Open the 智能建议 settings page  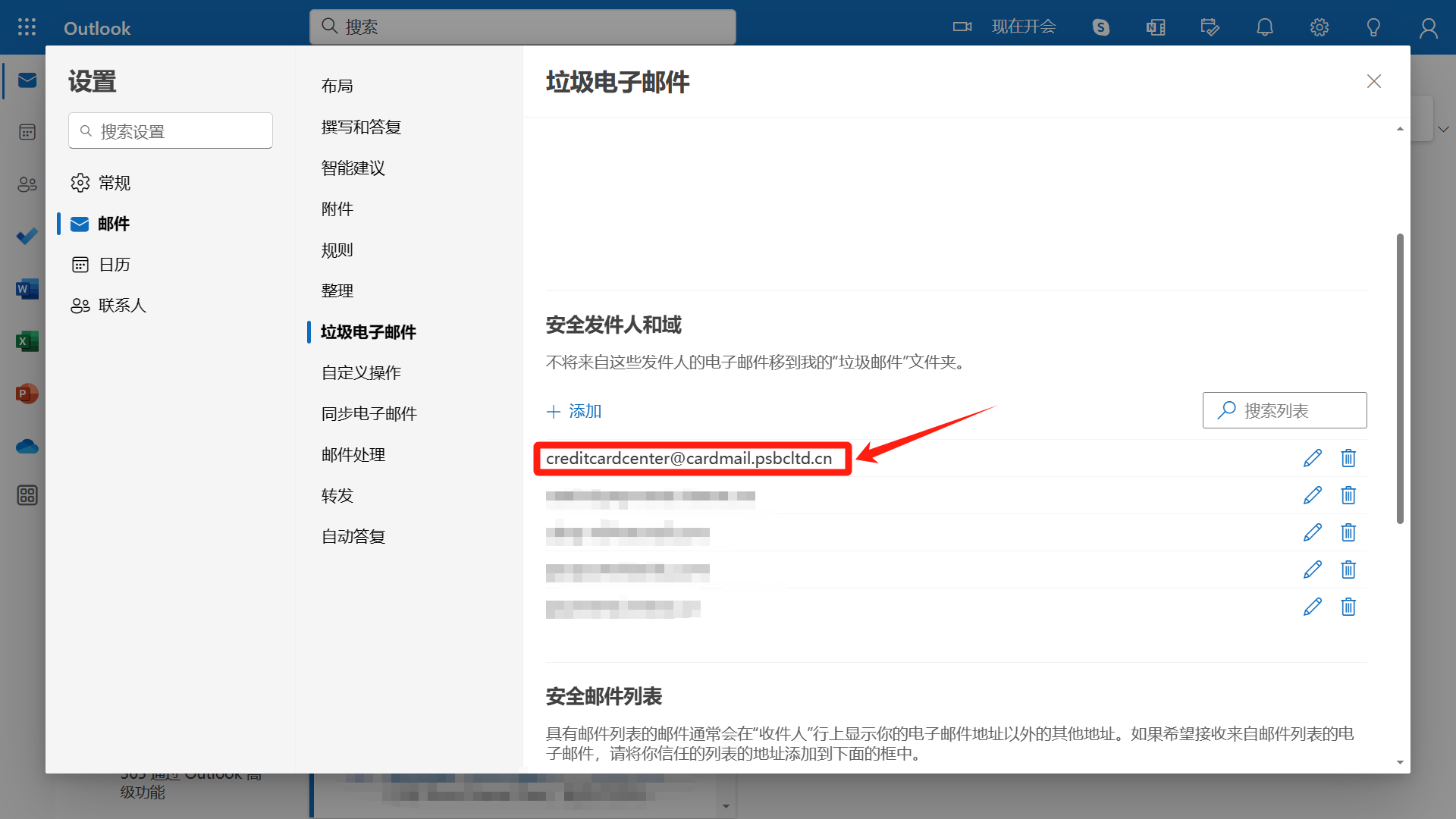point(353,168)
